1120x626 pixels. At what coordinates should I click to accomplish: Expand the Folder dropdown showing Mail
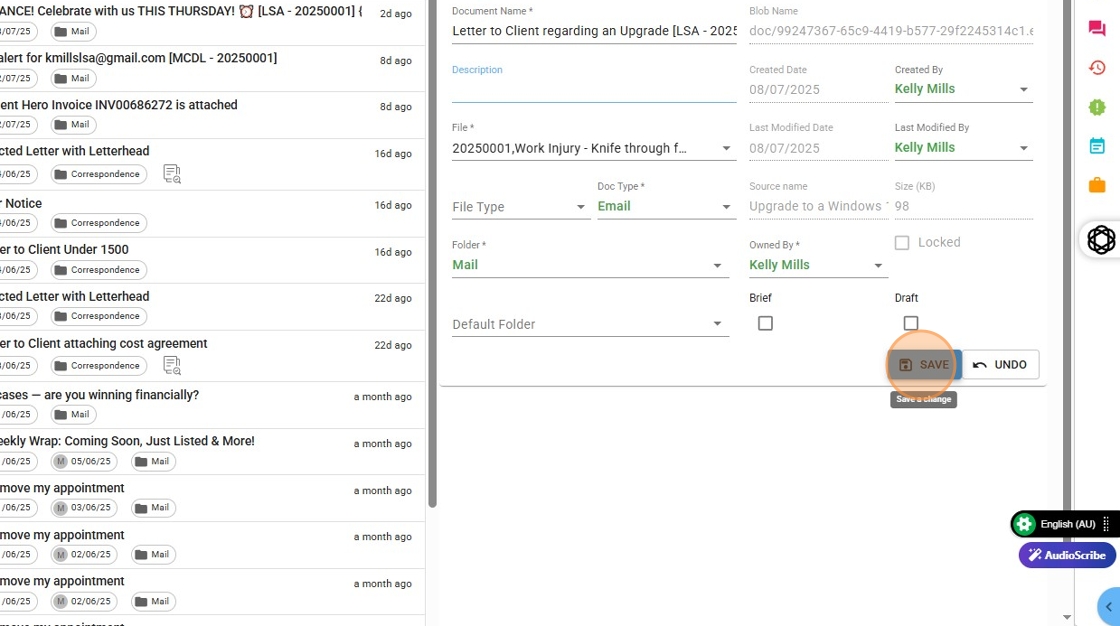(x=589, y=265)
